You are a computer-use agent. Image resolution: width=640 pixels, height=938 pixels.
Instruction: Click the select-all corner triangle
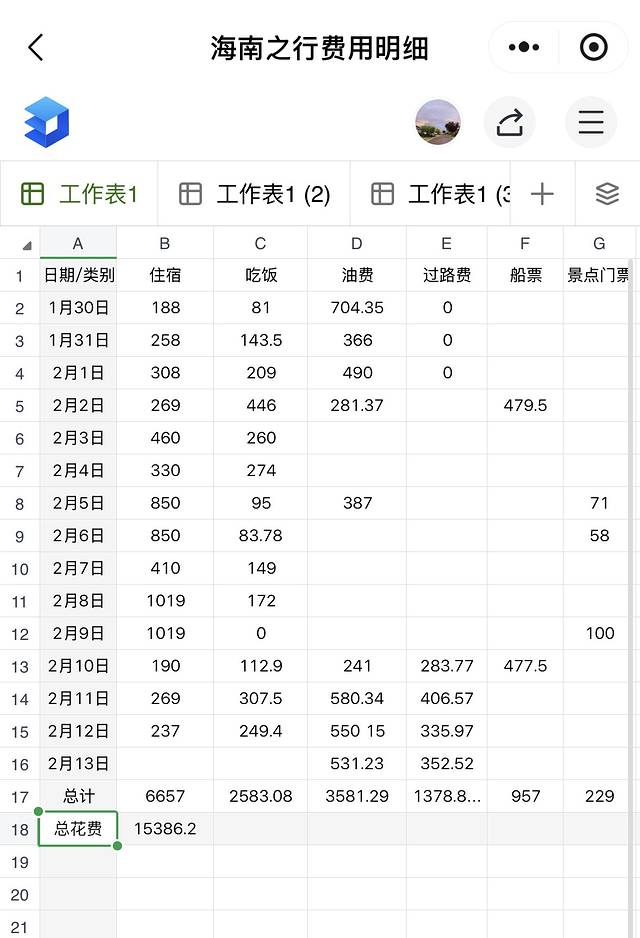click(25, 245)
